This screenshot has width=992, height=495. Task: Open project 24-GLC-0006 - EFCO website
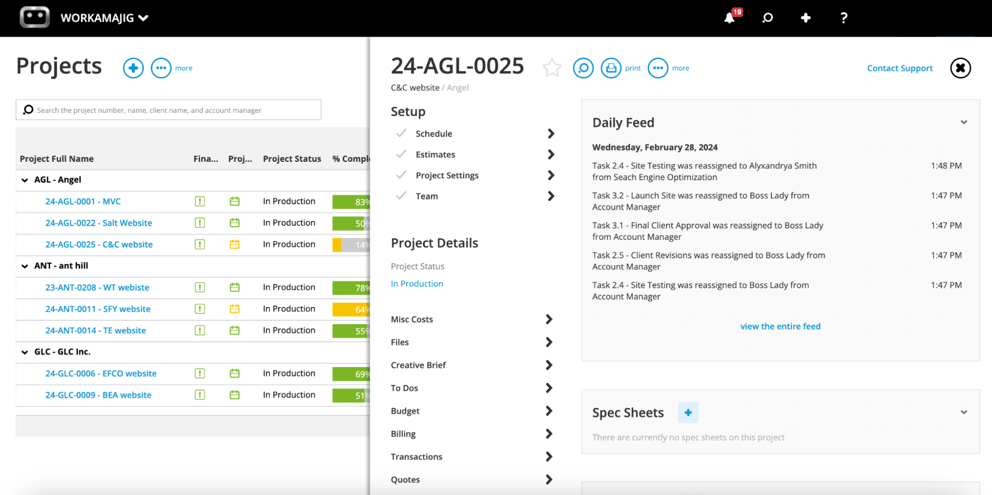(101, 373)
